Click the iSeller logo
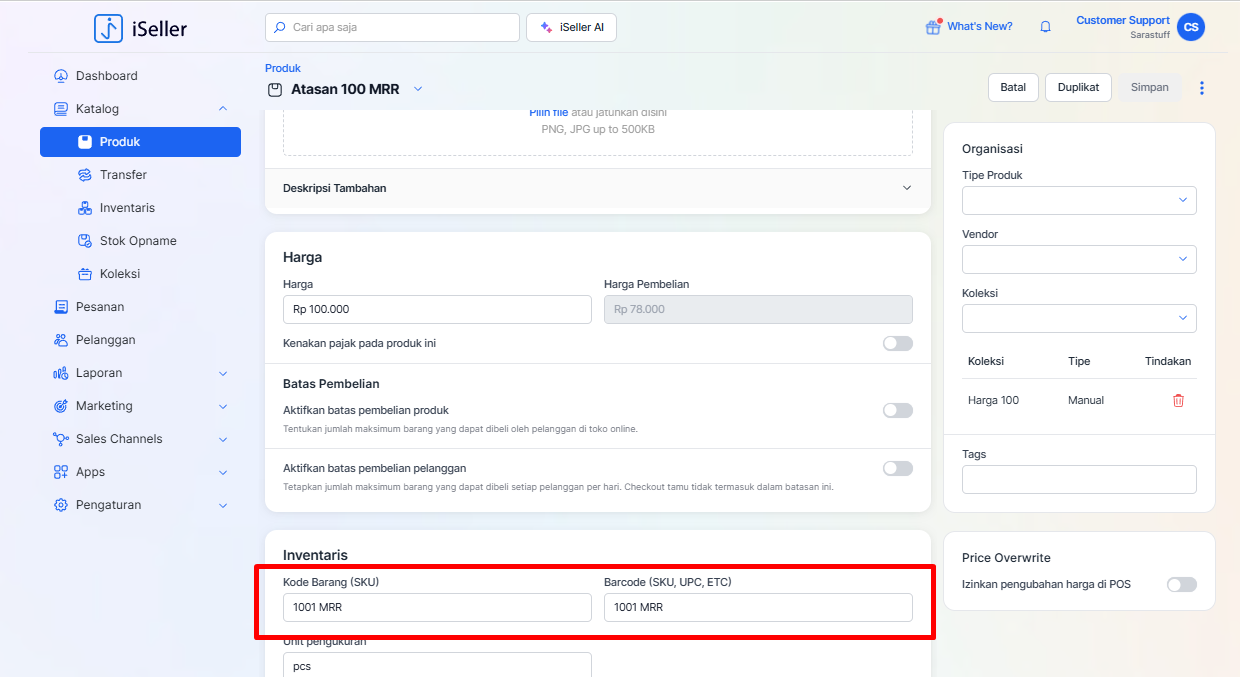 (x=140, y=28)
